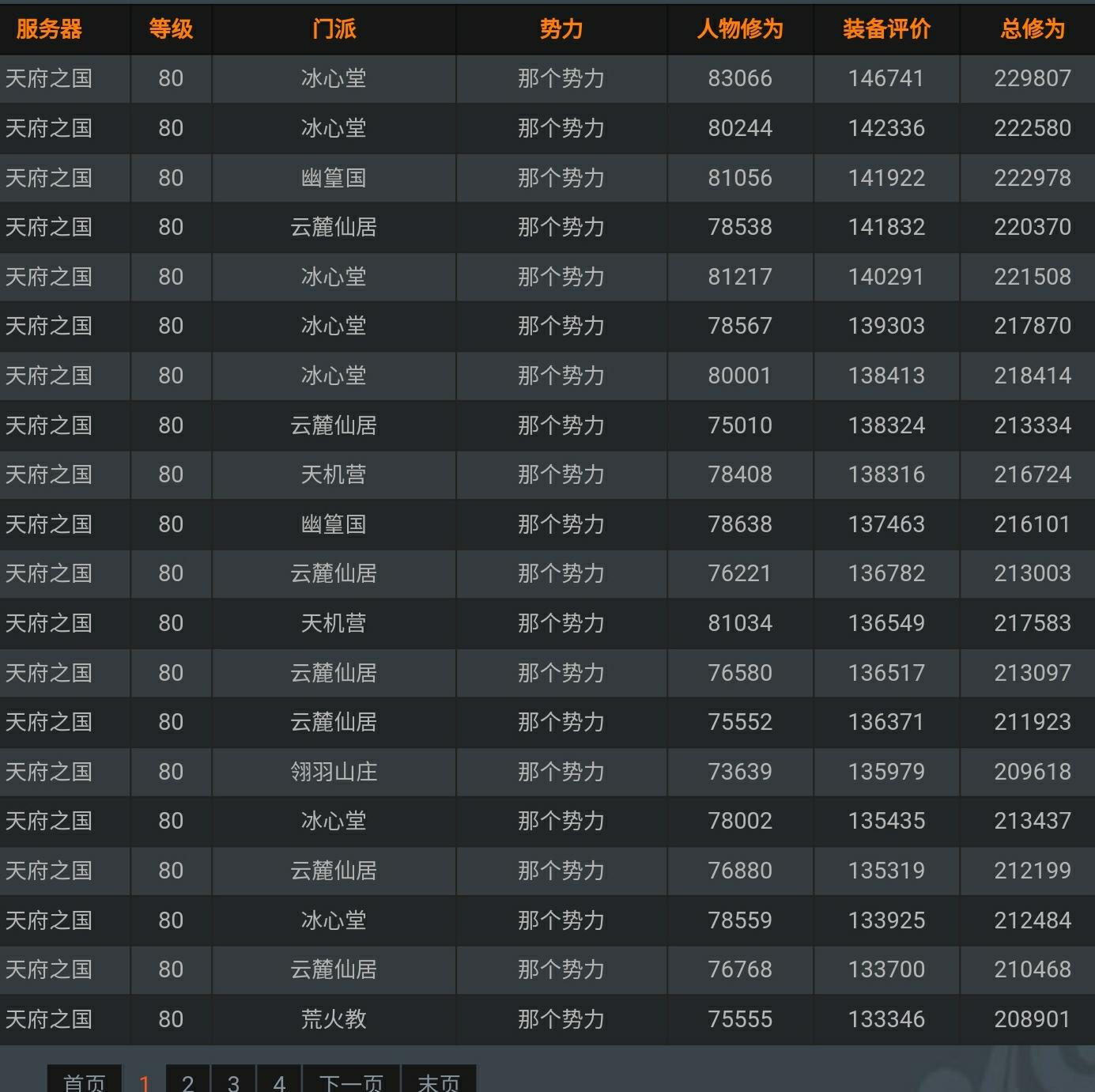Select page 1 in pagination

[x=144, y=1081]
